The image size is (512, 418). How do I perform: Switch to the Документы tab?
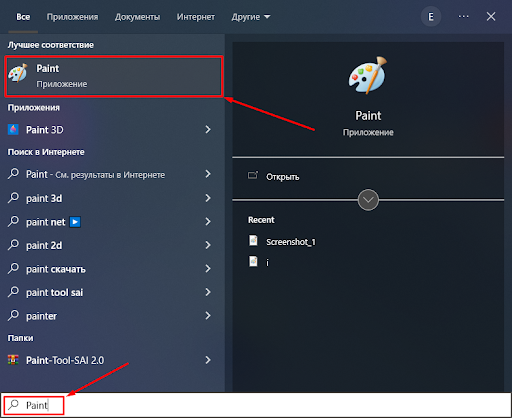(137, 17)
